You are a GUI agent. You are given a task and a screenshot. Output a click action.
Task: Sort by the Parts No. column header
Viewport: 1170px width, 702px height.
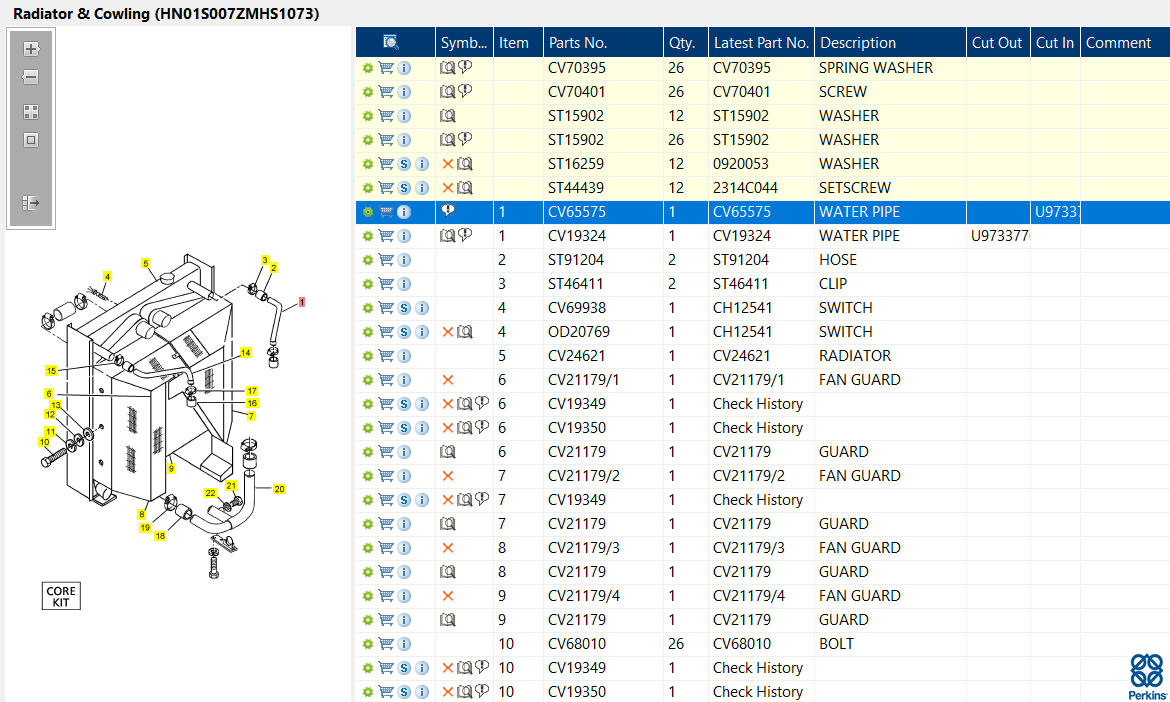tap(578, 43)
